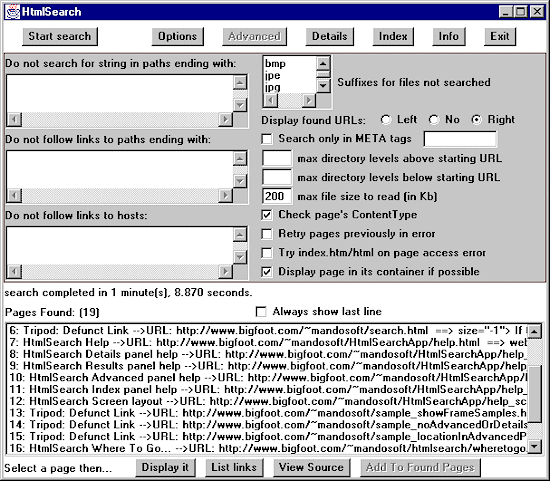Click in the 'Do not follow links to paths' text area
551x482 pixels.
click(x=120, y=170)
